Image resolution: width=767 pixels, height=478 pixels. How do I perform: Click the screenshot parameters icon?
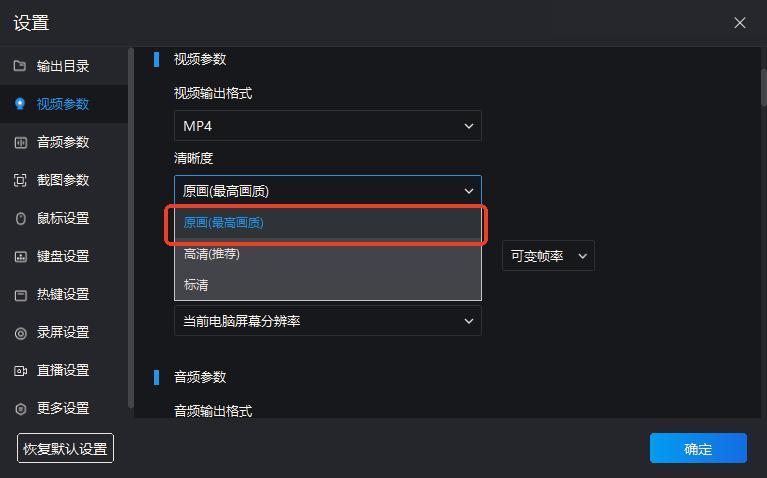click(x=20, y=180)
